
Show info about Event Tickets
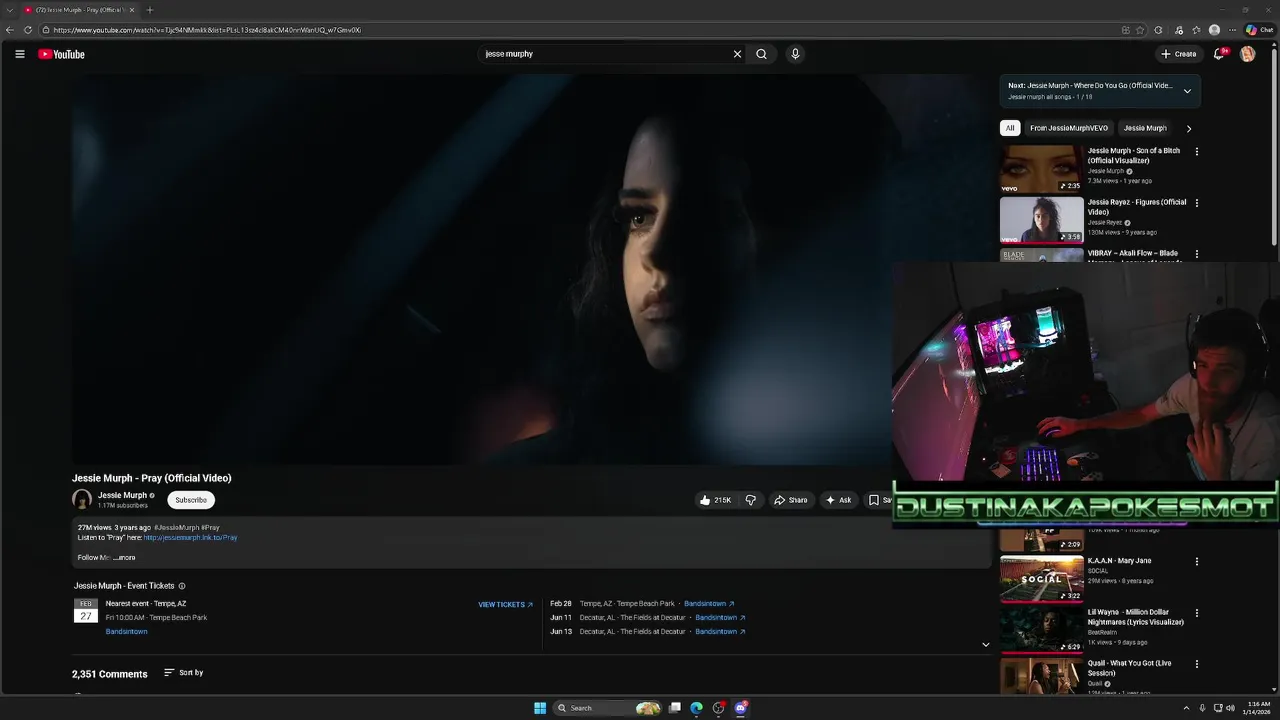(182, 586)
